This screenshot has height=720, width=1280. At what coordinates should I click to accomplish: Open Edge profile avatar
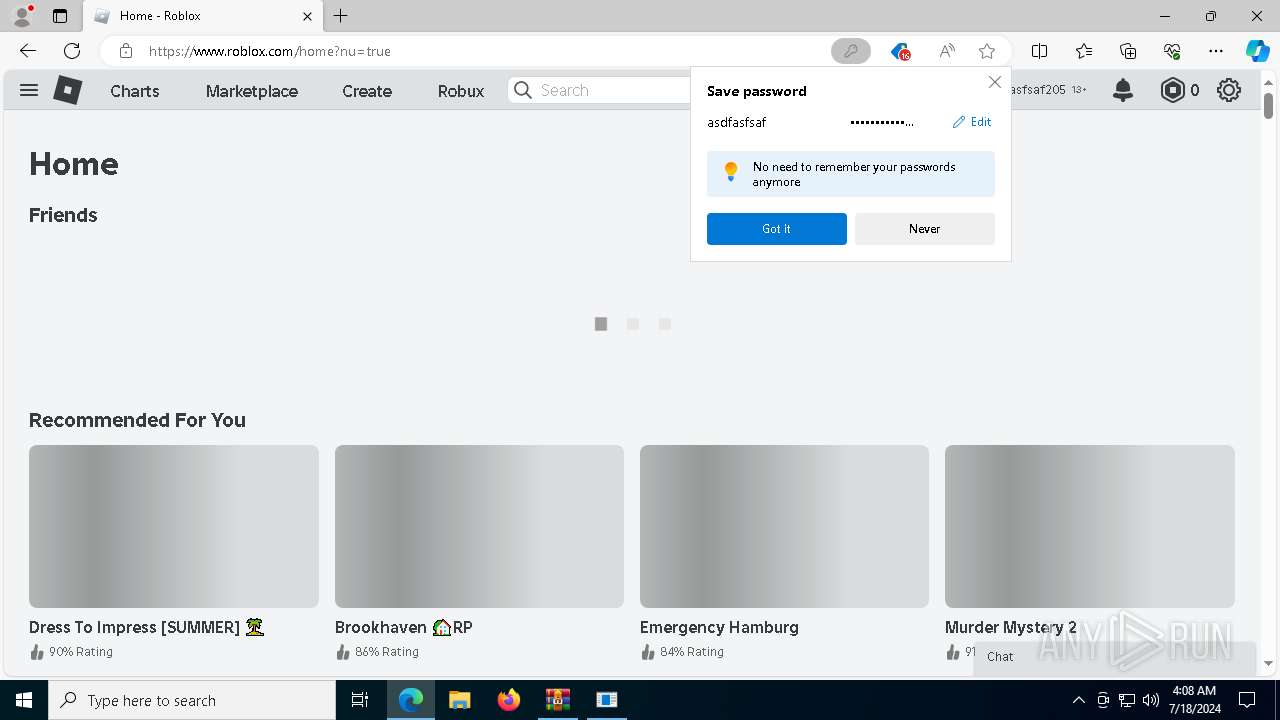tap(22, 16)
